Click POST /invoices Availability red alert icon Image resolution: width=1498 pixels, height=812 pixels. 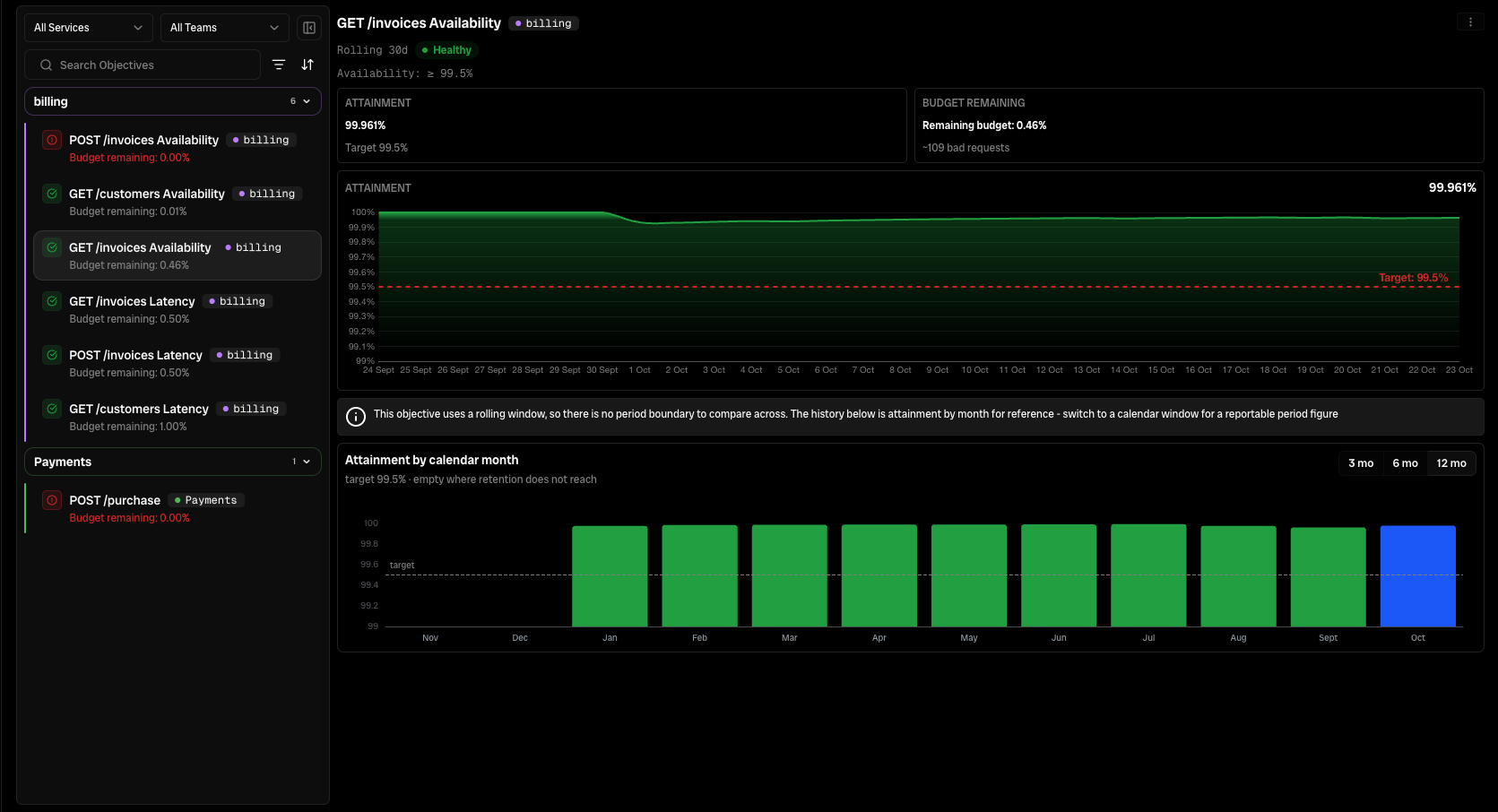[52, 140]
